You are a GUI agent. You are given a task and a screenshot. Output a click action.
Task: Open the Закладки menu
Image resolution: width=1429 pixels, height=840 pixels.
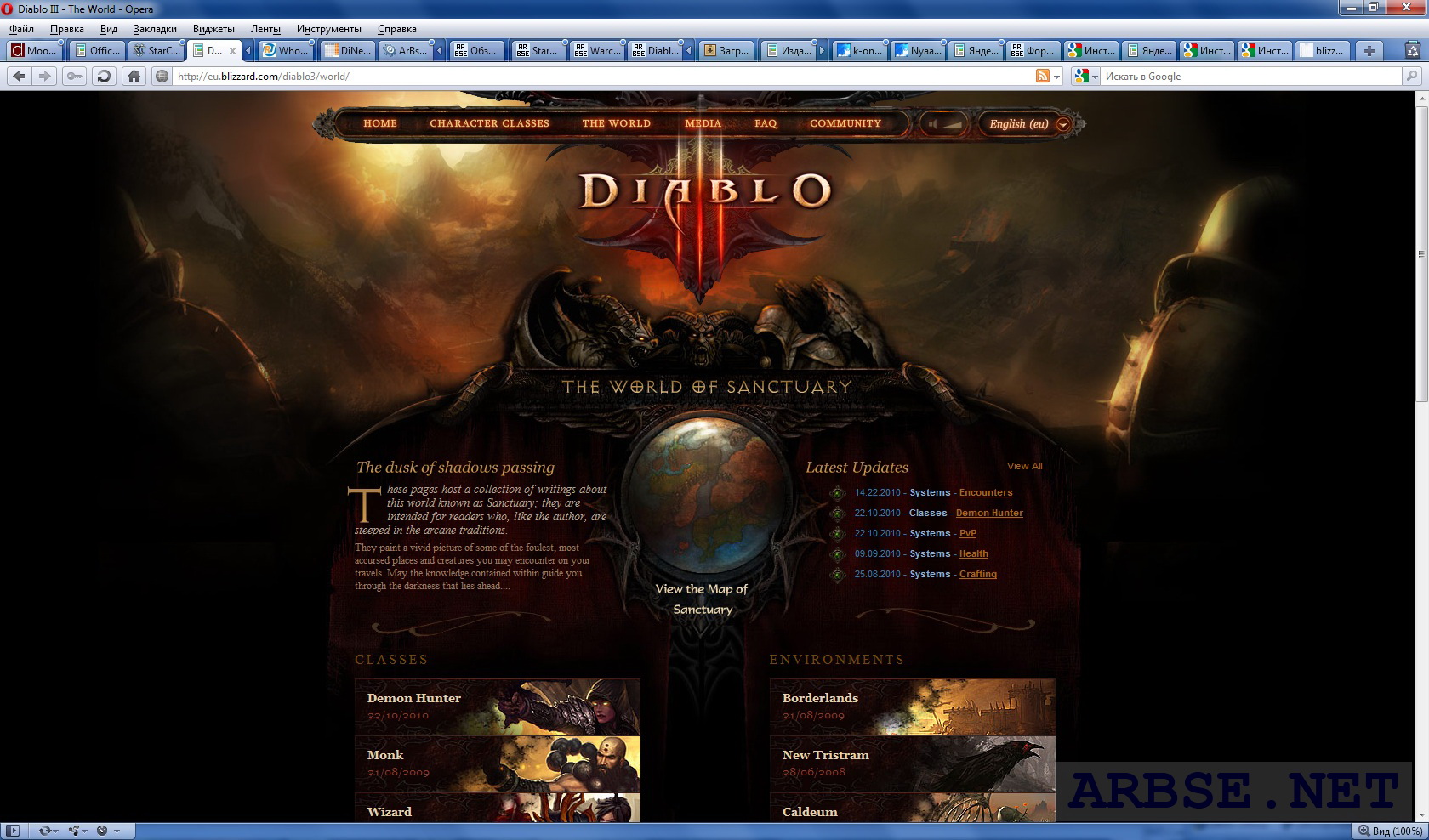(x=155, y=29)
